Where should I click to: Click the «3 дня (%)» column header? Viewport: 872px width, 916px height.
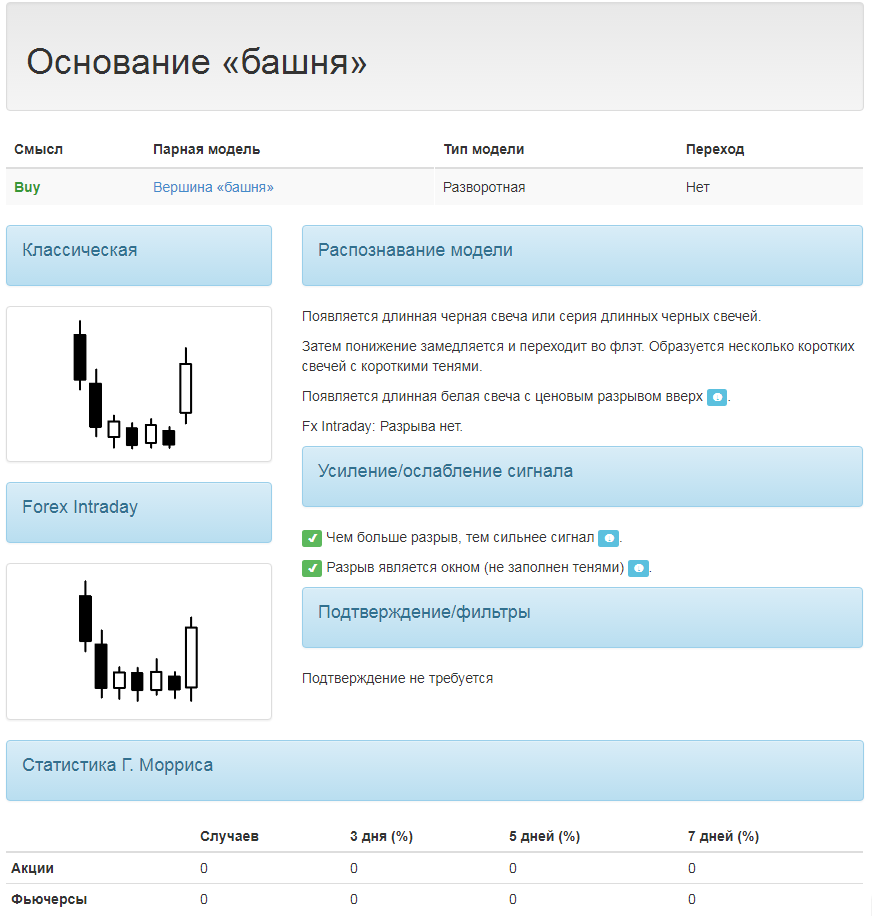point(381,837)
